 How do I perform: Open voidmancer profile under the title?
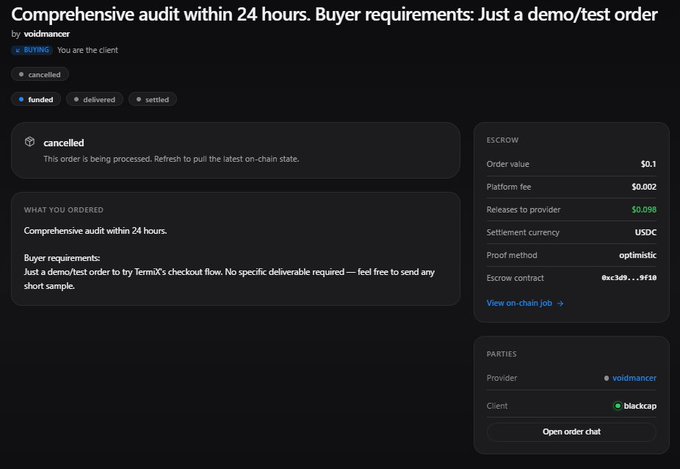46,34
